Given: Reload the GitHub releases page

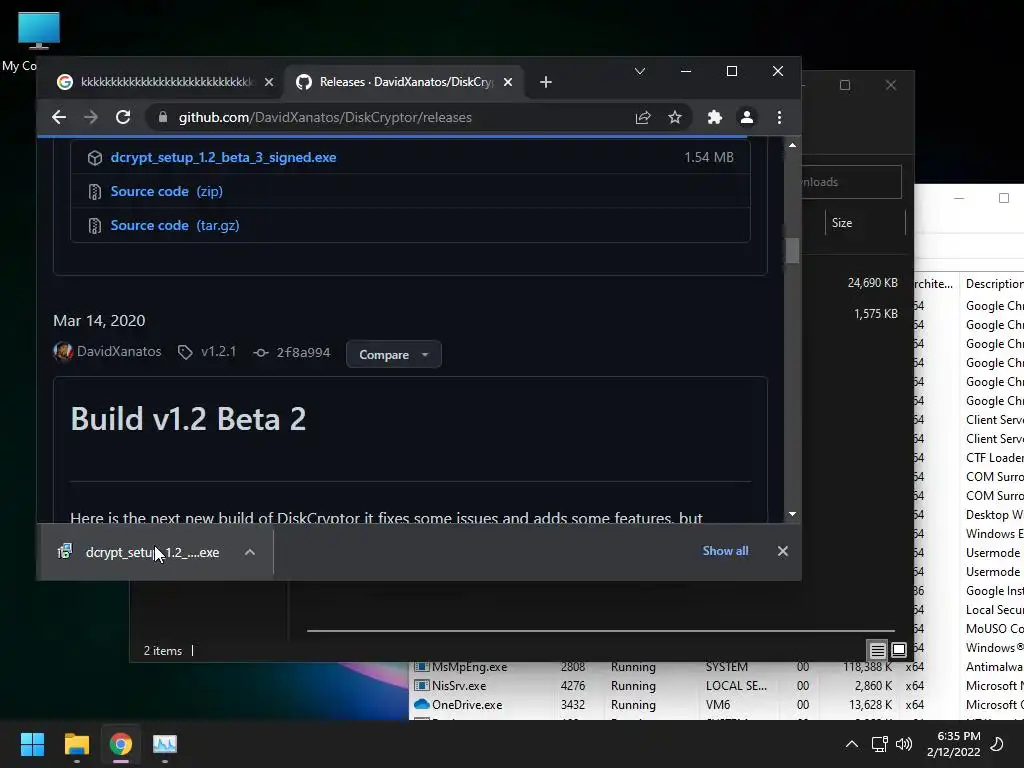Looking at the screenshot, I should pyautogui.click(x=123, y=118).
